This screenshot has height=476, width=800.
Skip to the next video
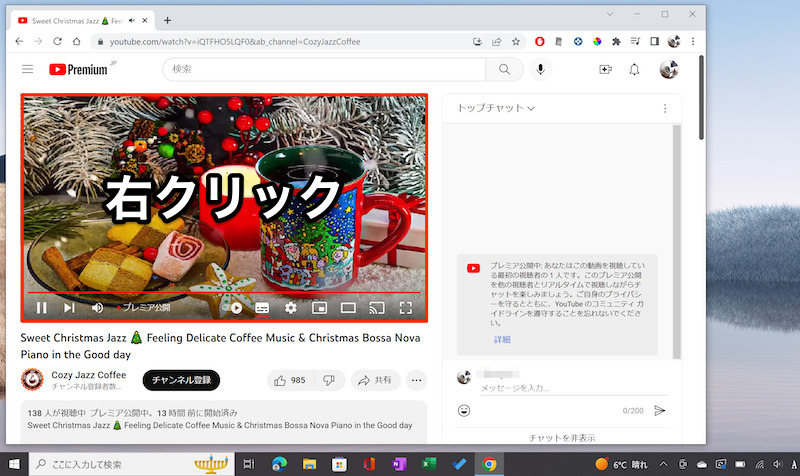[x=69, y=308]
